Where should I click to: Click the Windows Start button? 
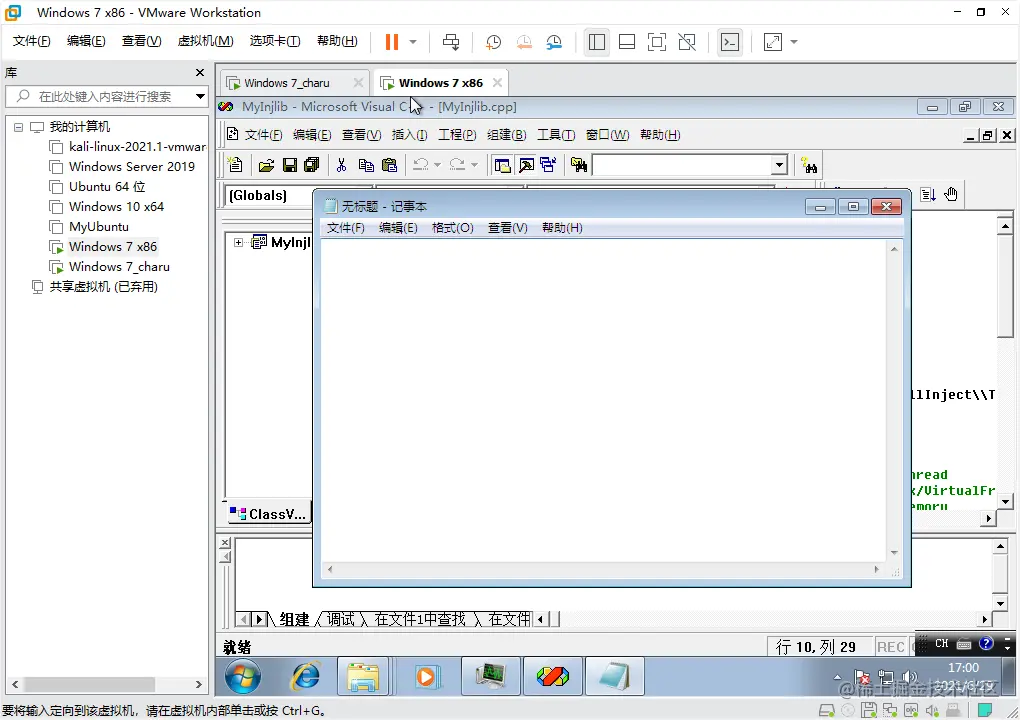pyautogui.click(x=243, y=676)
